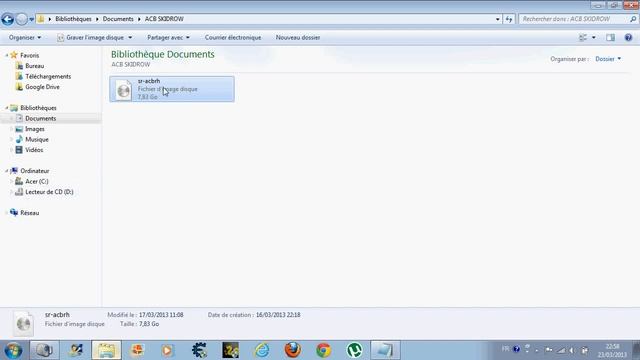The image size is (640, 360).
Task: Change the view with the view icon
Action: [x=583, y=38]
